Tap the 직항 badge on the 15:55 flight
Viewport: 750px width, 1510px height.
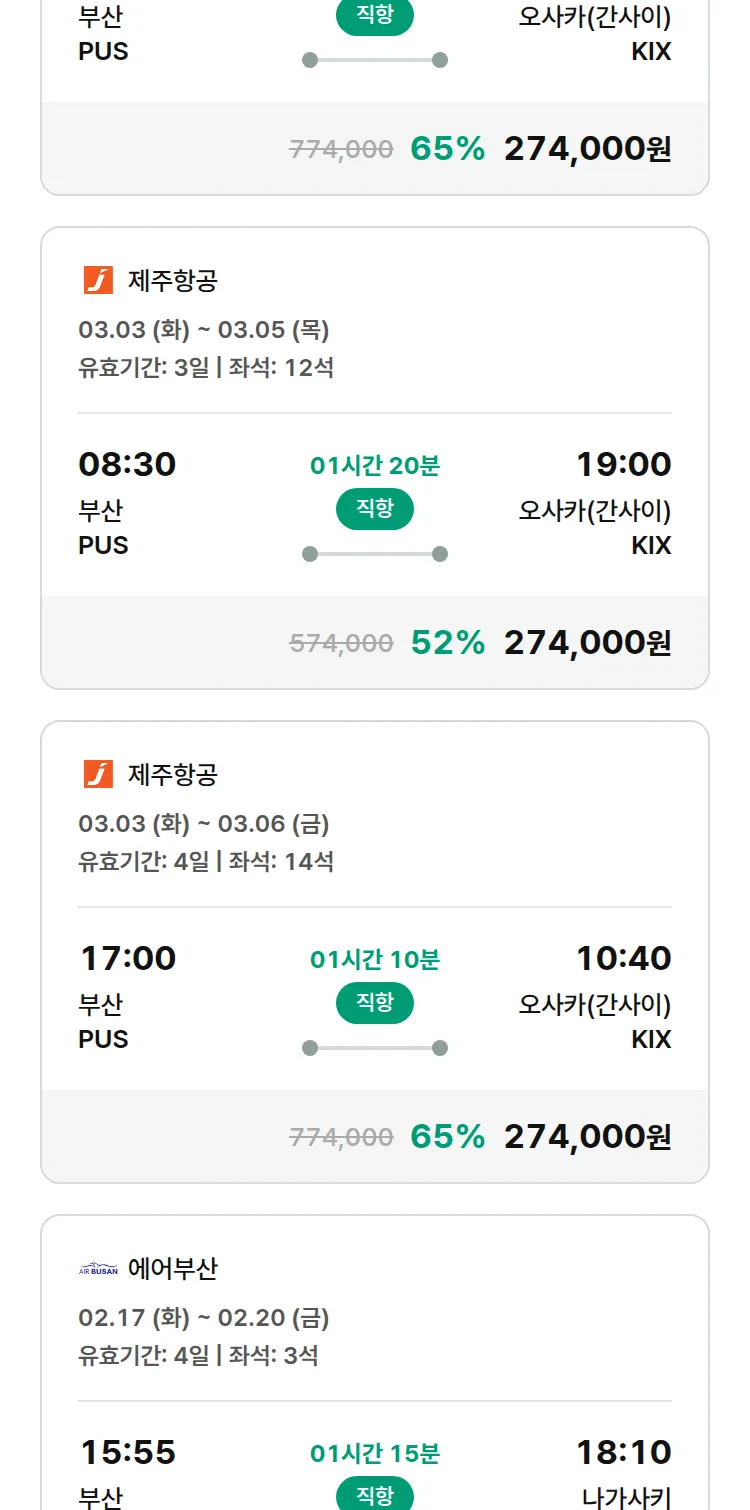point(375,1495)
